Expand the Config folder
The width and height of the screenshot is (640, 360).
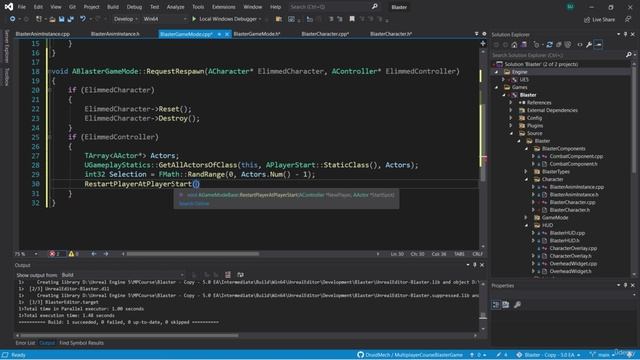(x=511, y=118)
